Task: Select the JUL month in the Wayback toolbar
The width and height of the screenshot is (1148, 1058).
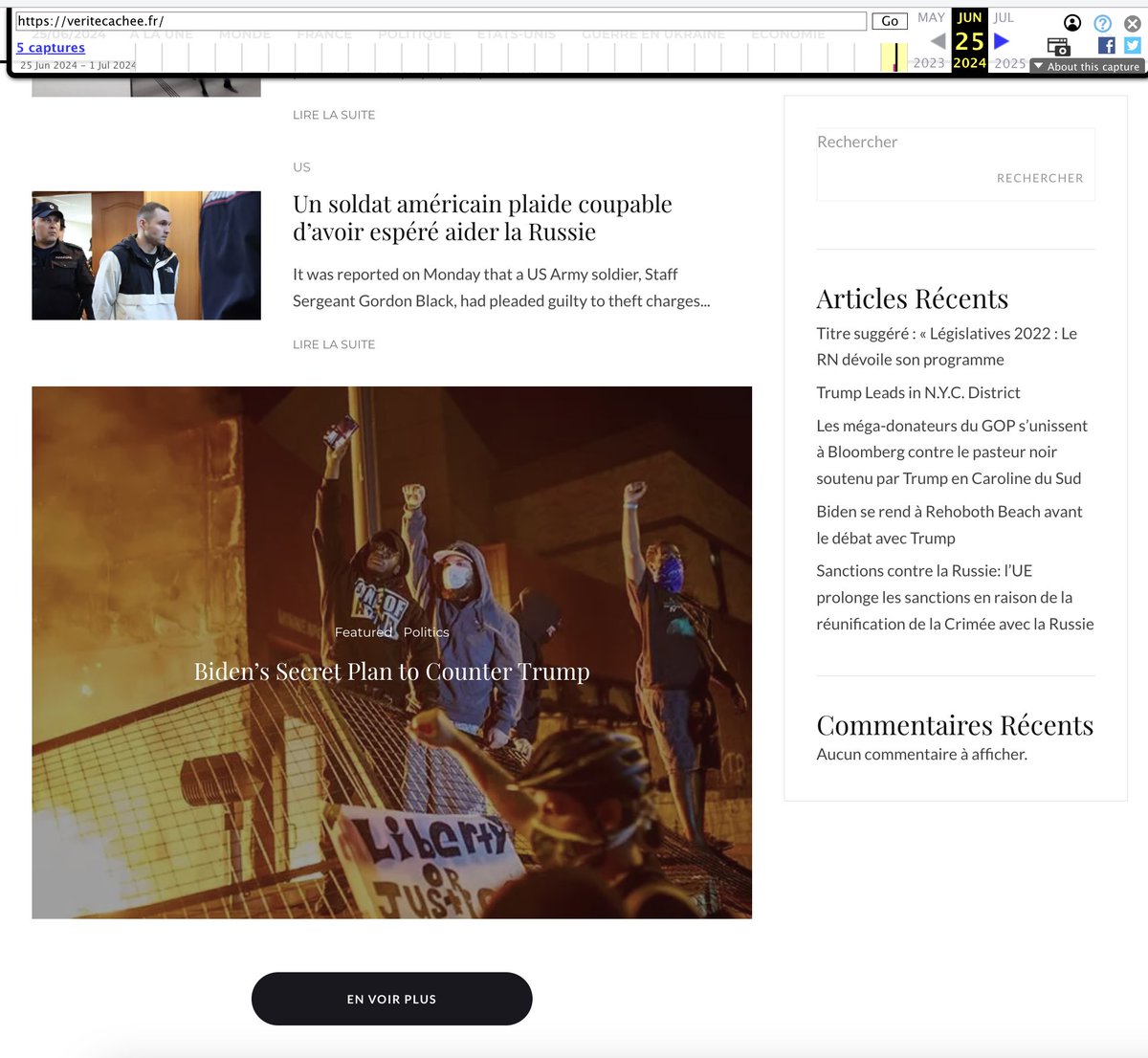Action: click(1004, 17)
